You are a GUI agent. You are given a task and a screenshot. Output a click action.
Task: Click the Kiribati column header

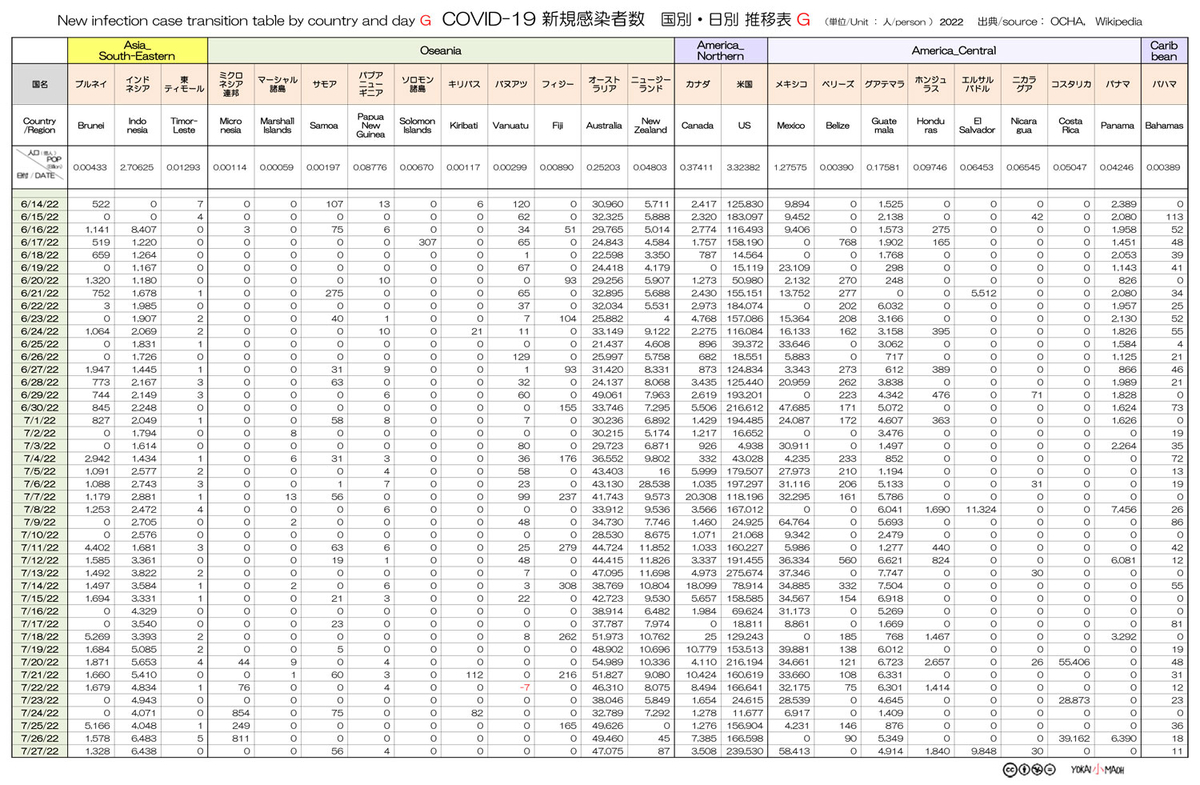(x=463, y=127)
